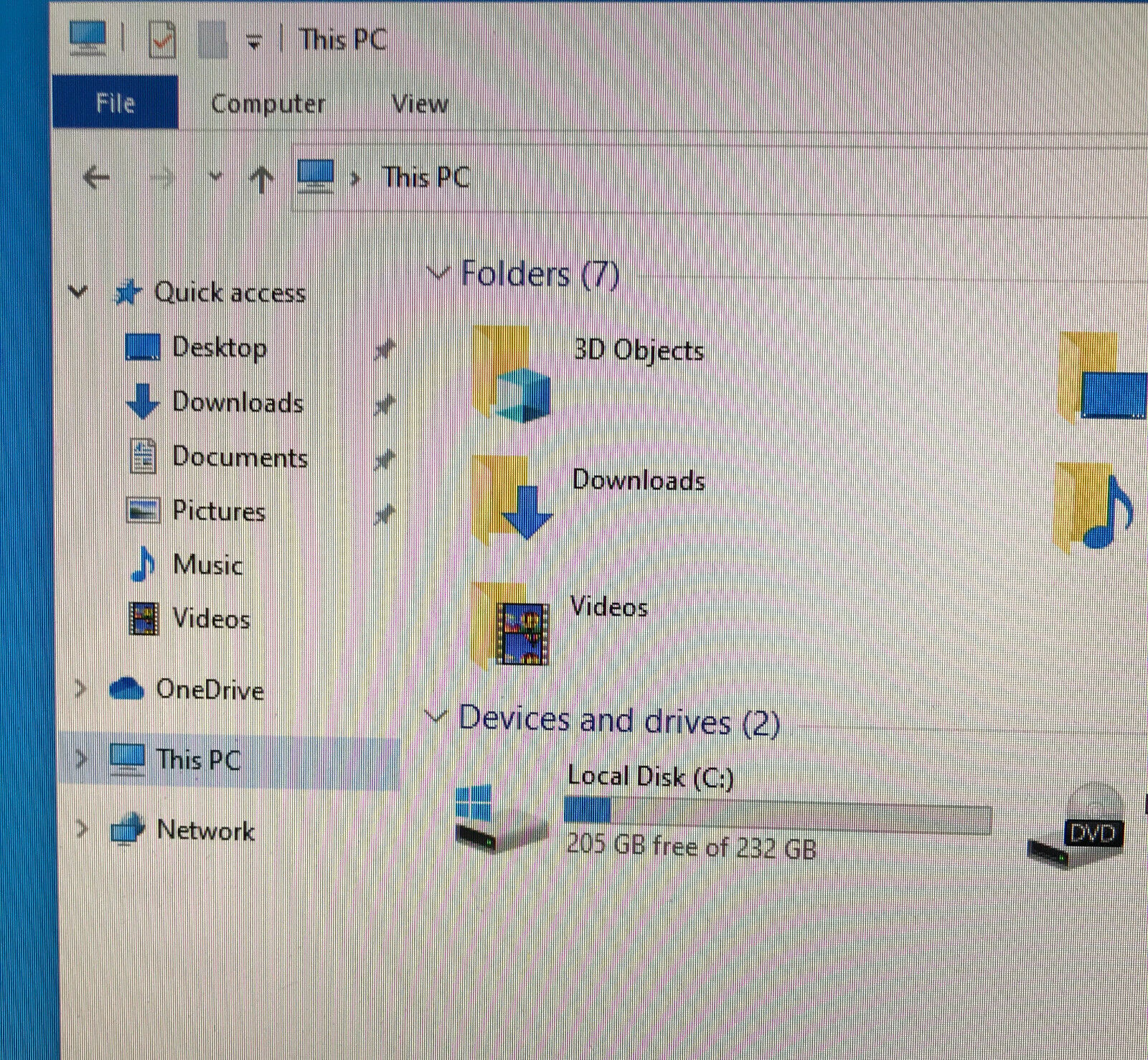Select the Downloads folder icon in main pane
This screenshot has width=1148, height=1060.
(x=512, y=499)
